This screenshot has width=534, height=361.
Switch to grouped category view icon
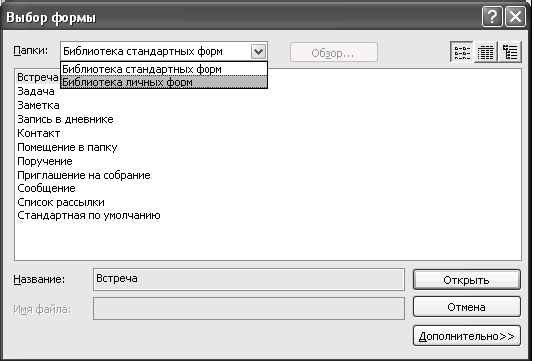(510, 52)
